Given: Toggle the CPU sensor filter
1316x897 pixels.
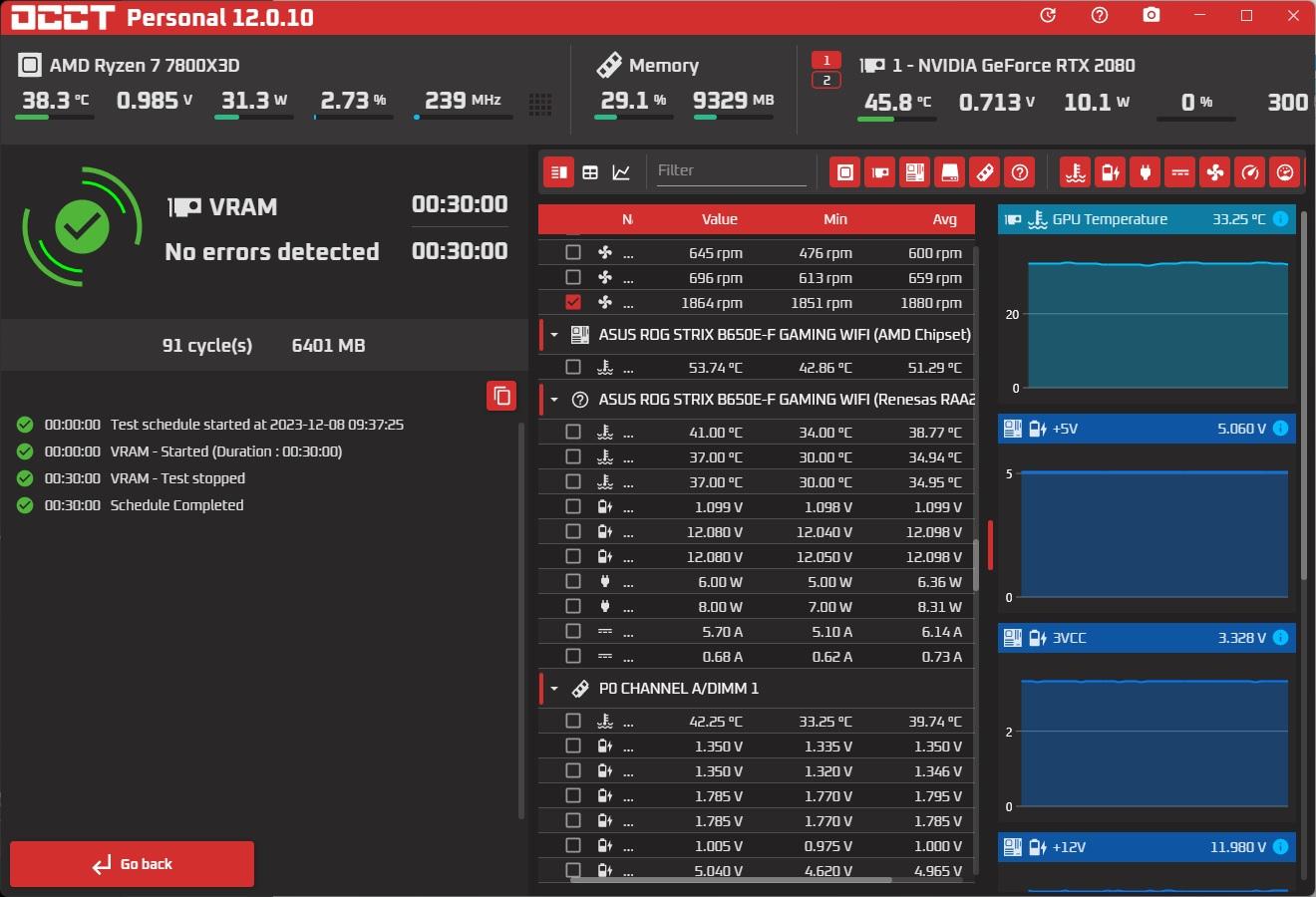Looking at the screenshot, I should pyautogui.click(x=845, y=172).
